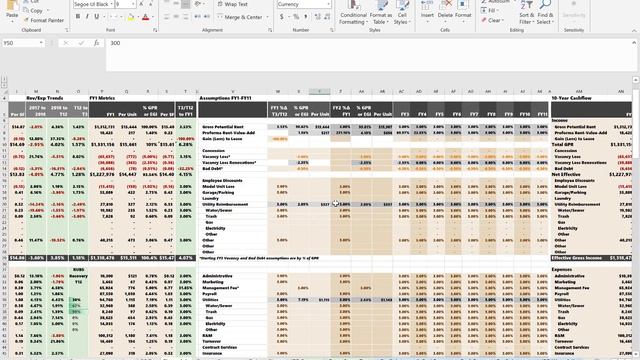The image size is (640, 360).
Task: Set Bottom Align for the cell
Action: pyautogui.click(x=185, y=4)
